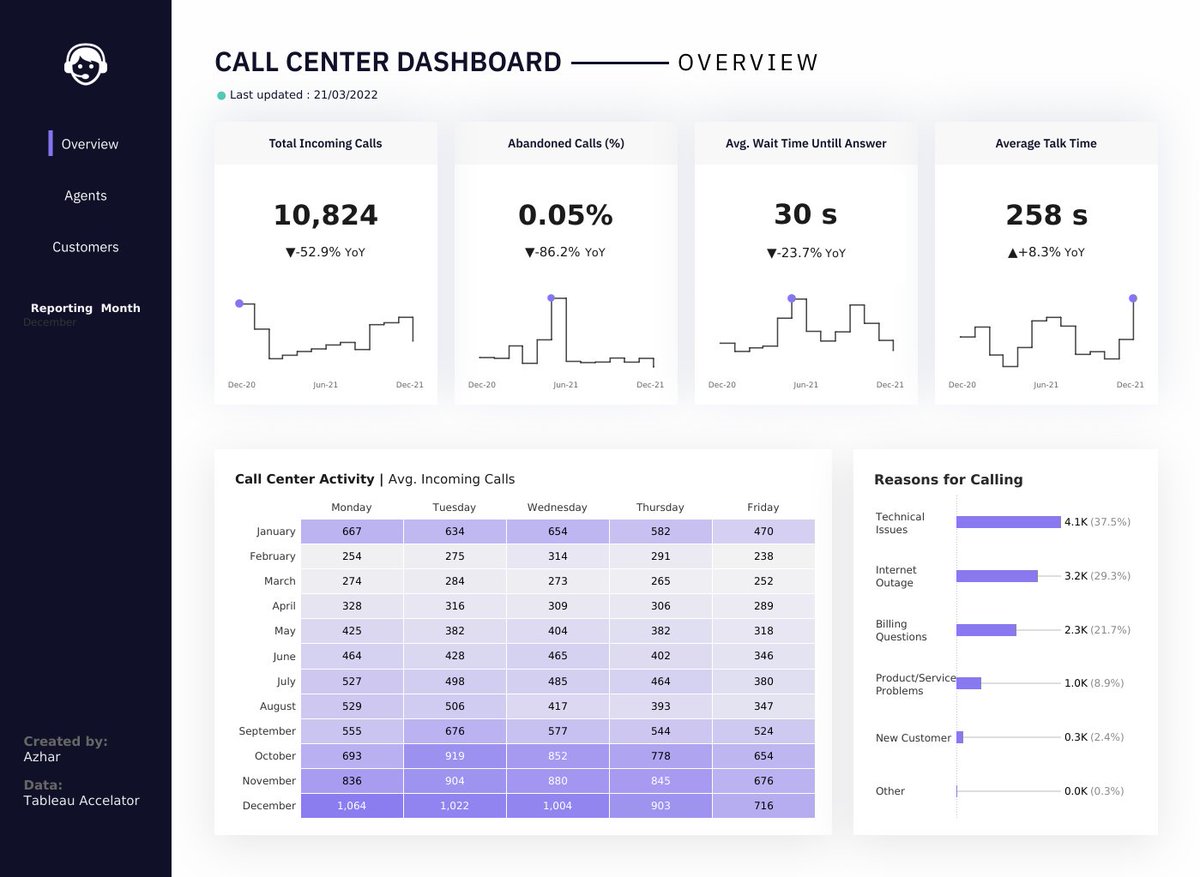This screenshot has width=1200, height=877.
Task: Select the Tuesday column header
Action: coord(454,507)
